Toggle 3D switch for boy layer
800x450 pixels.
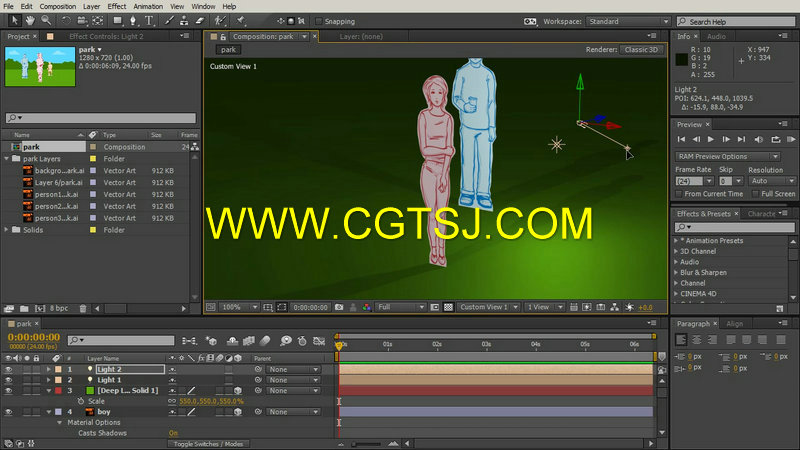pyautogui.click(x=238, y=412)
